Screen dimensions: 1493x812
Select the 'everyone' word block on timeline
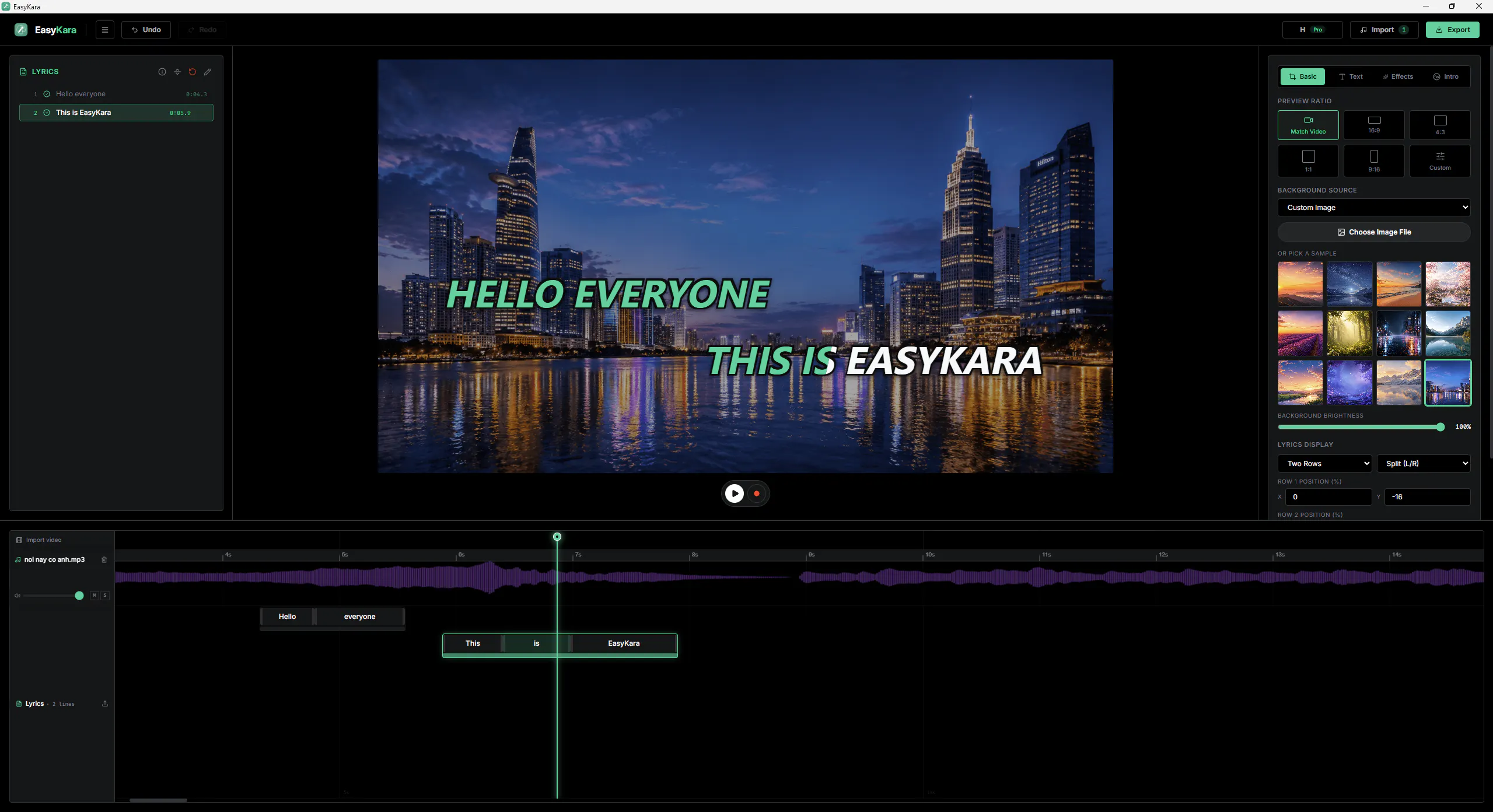[x=360, y=617]
